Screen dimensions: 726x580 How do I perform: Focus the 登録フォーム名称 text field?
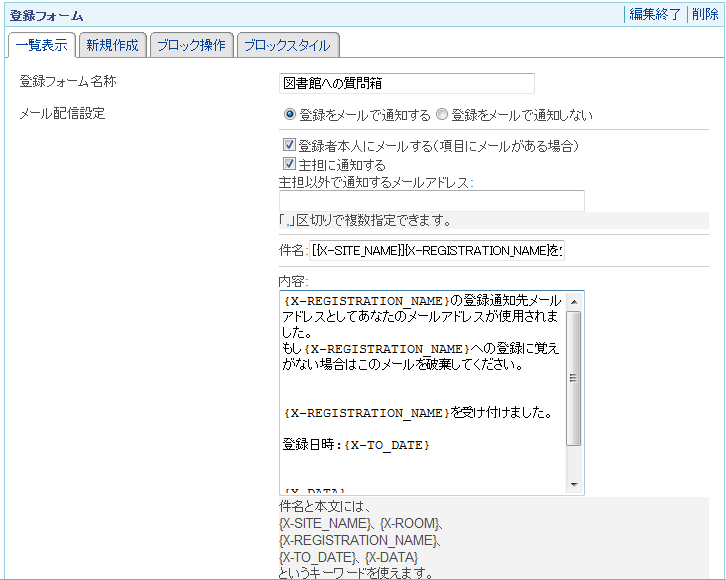(x=406, y=83)
